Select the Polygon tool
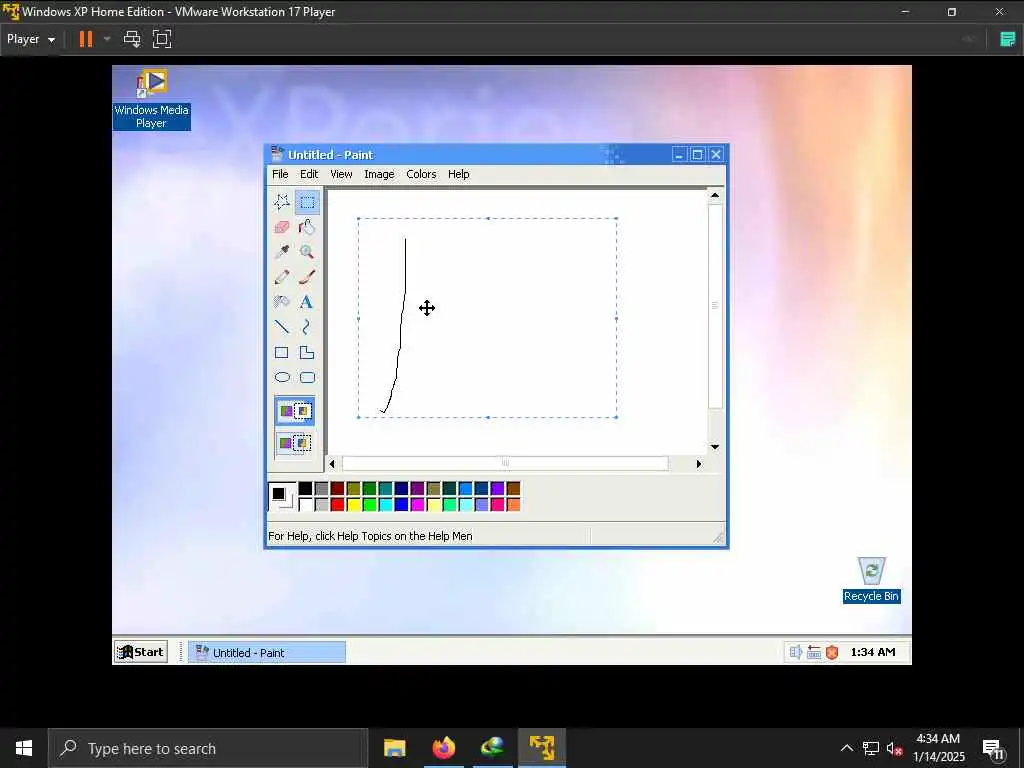Image resolution: width=1024 pixels, height=768 pixels. click(307, 353)
